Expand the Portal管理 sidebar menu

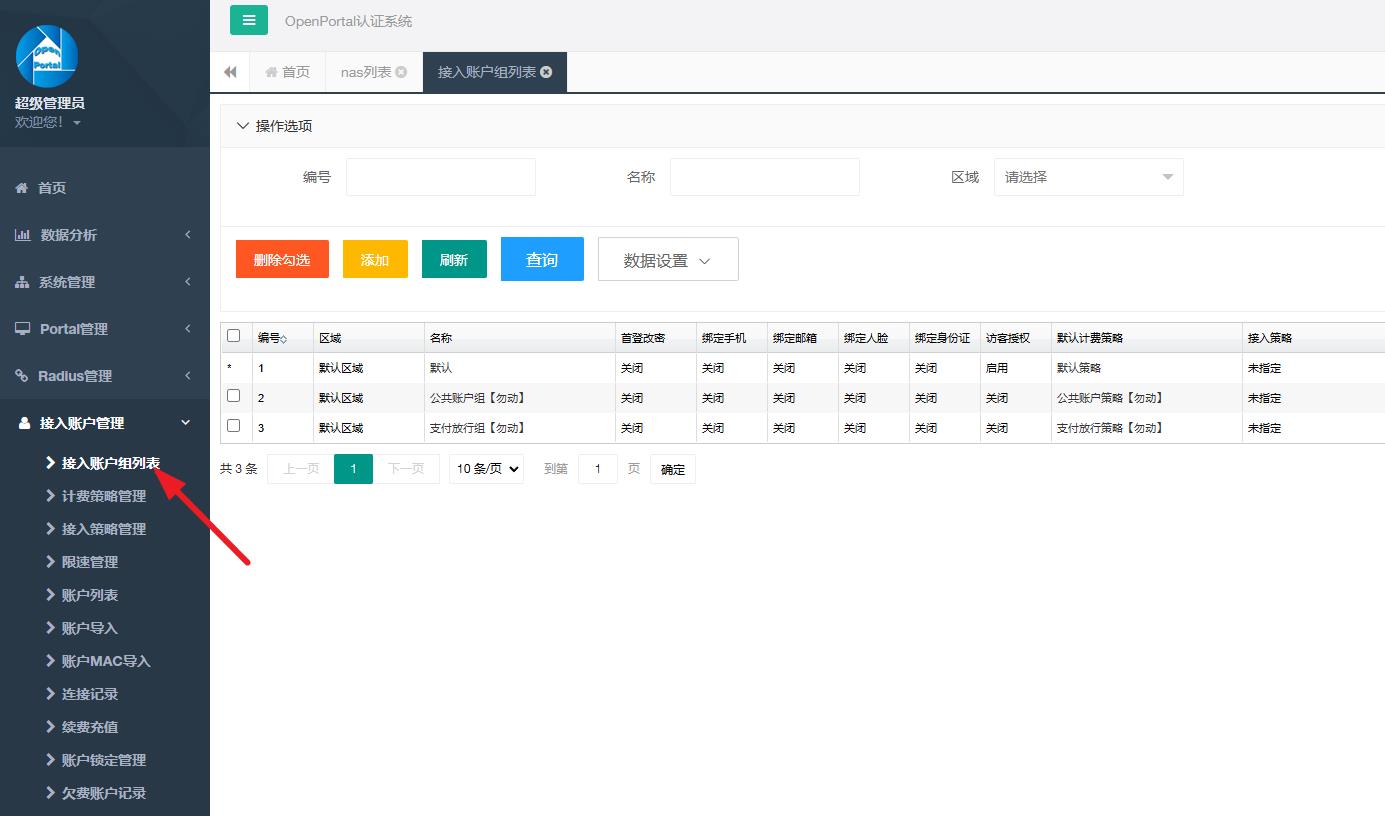click(x=105, y=329)
